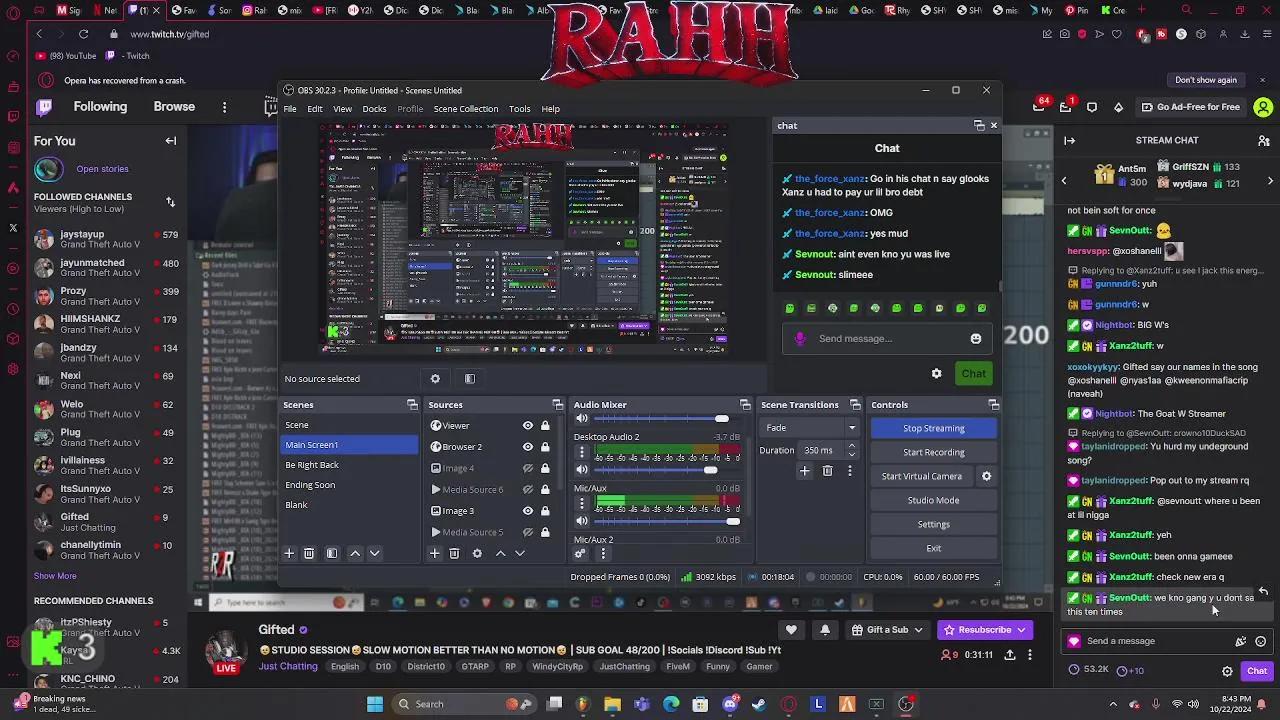The image size is (1280, 720).
Task: Click Start Recording button
Action: [934, 452]
